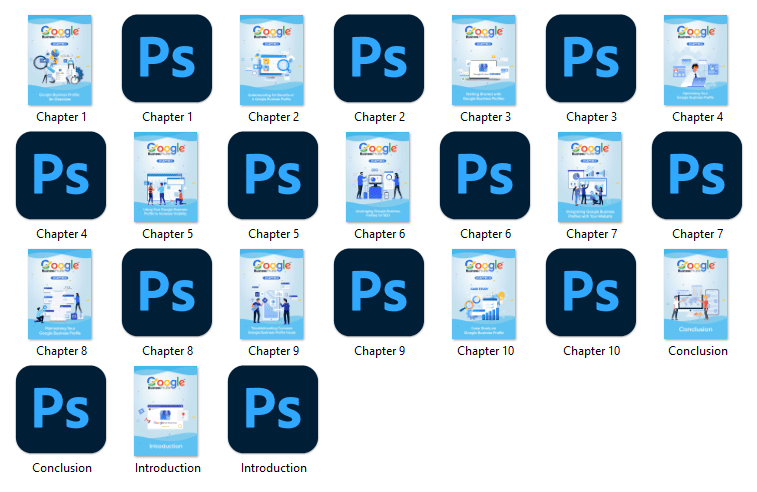Select the Introduction Photoshop PSD file icon
757x492 pixels.
(x=273, y=409)
